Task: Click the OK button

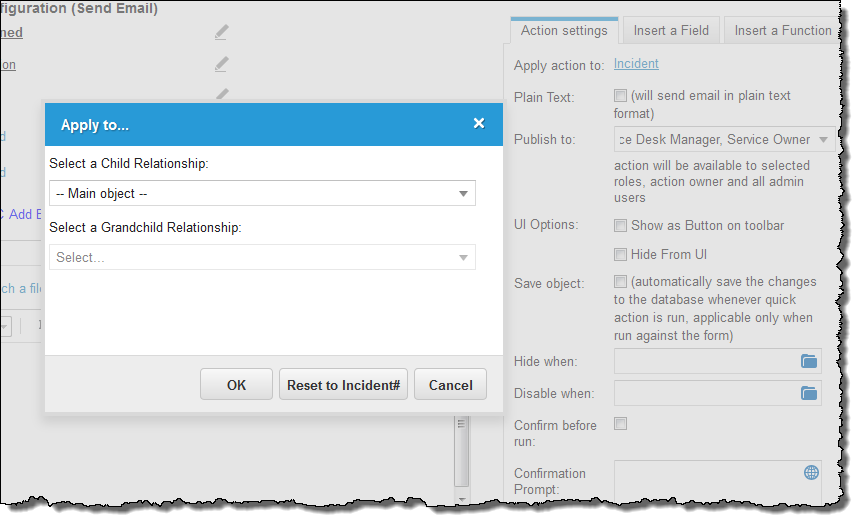Action: (236, 384)
